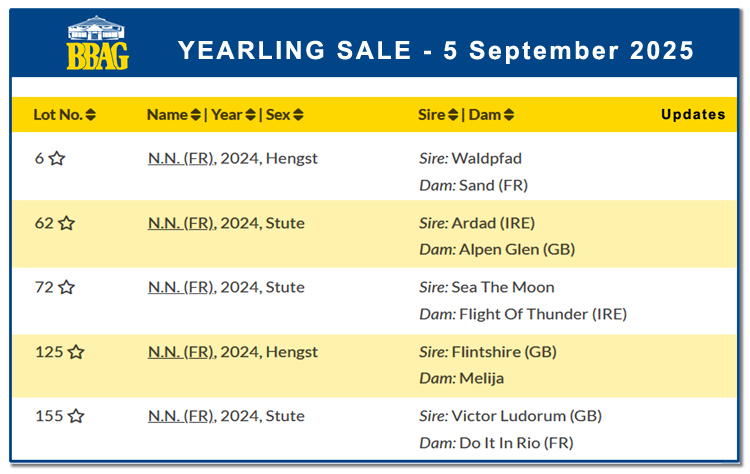Image resolution: width=750 pixels, height=474 pixels.
Task: Open N.N. (FR) link in lot 72 row
Action: [x=181, y=287]
